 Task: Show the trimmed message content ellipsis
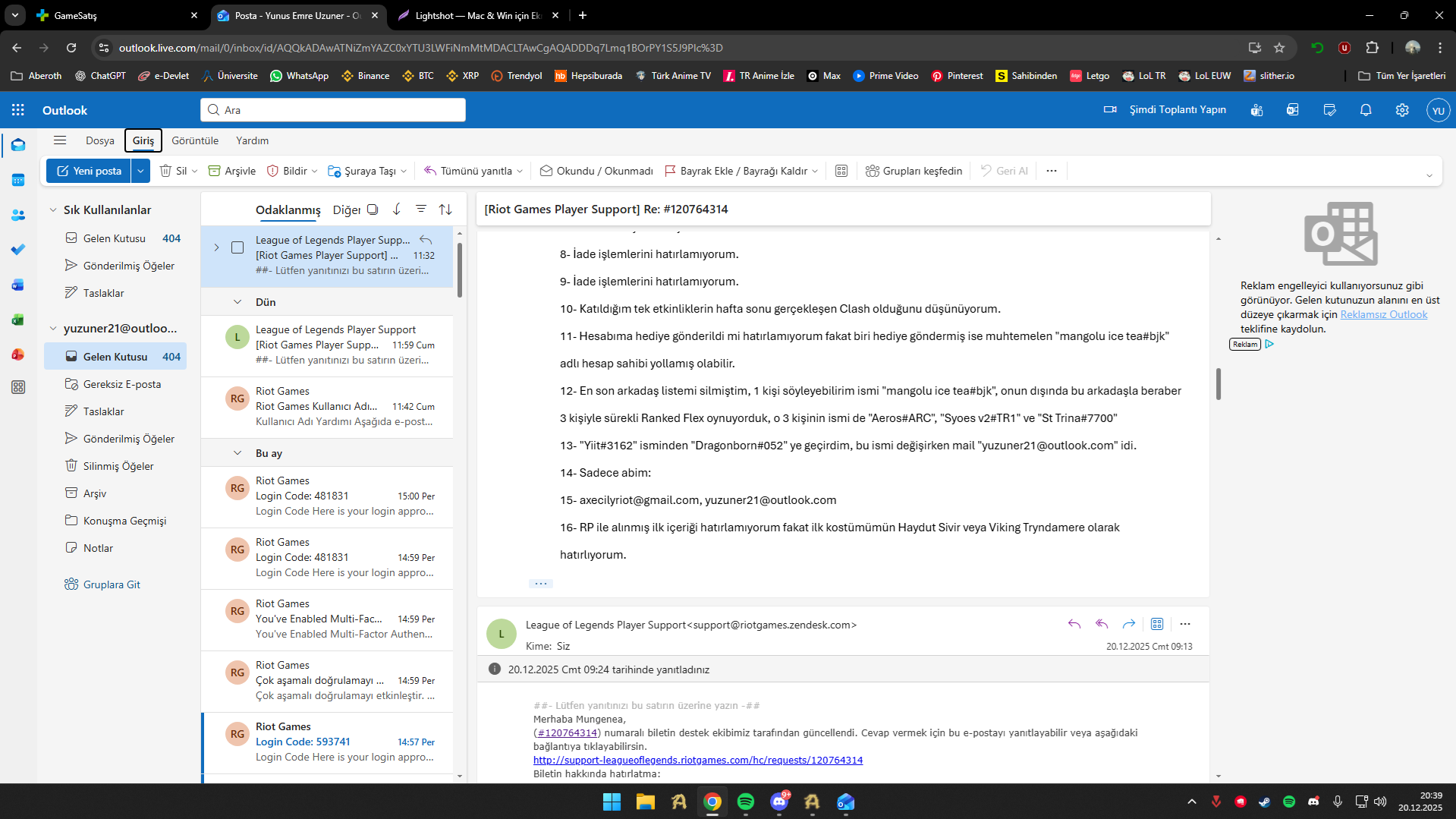click(541, 584)
